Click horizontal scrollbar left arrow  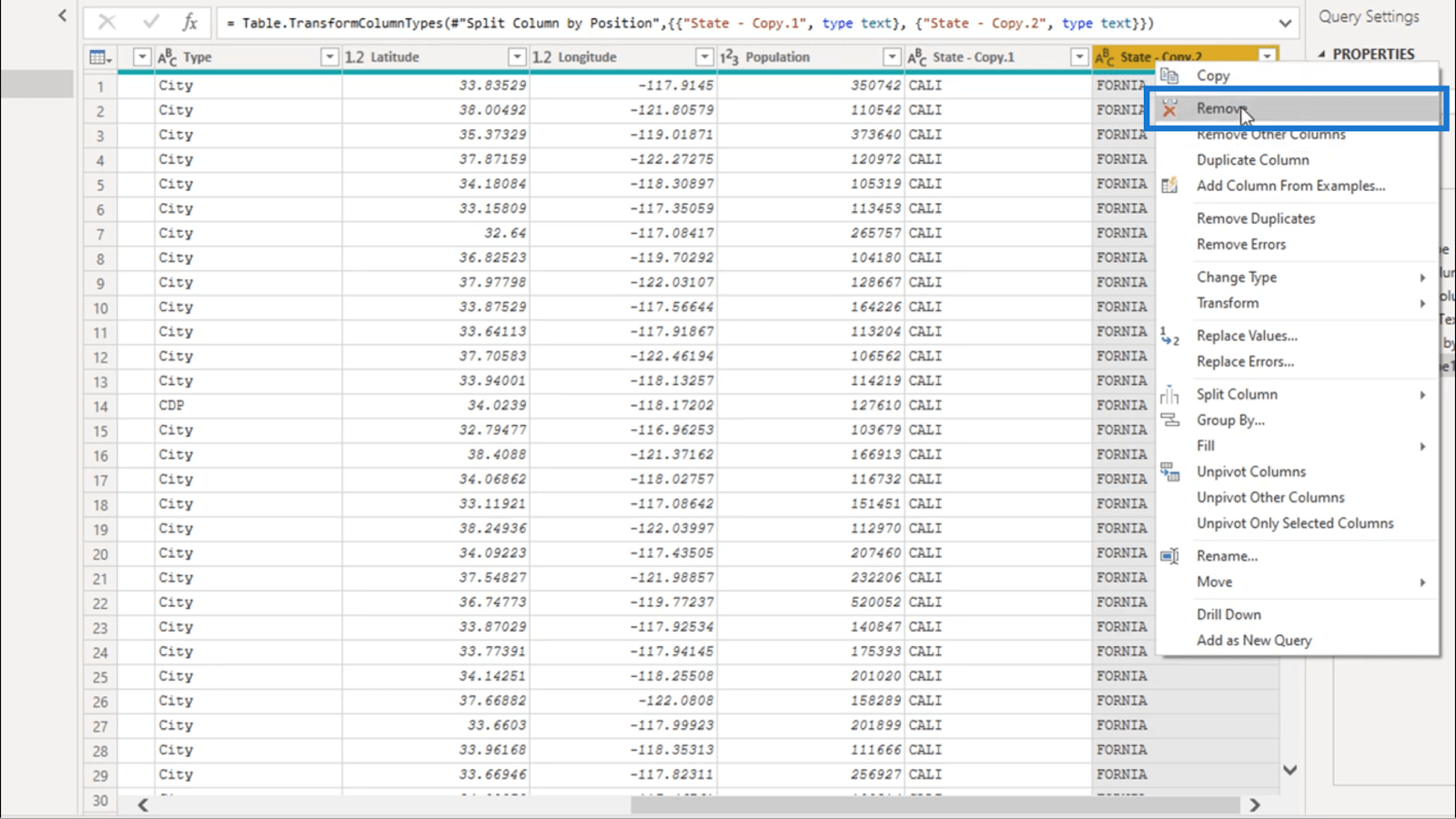[x=143, y=804]
